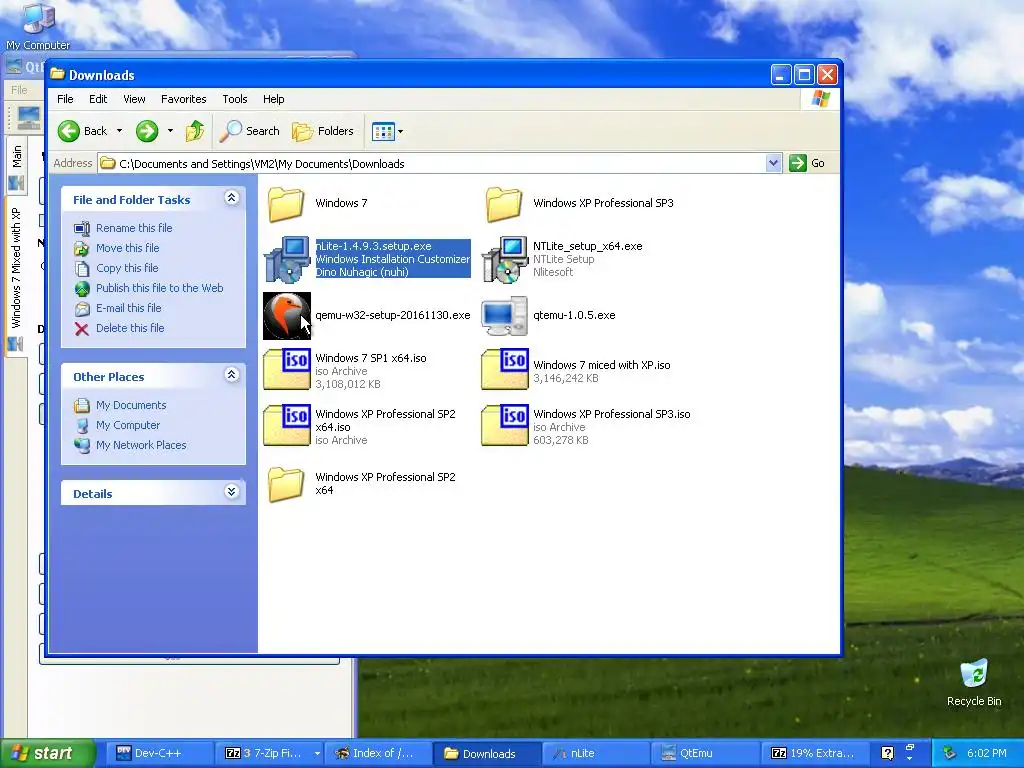Open the Search pane
Image resolution: width=1024 pixels, height=768 pixels.
click(x=249, y=131)
